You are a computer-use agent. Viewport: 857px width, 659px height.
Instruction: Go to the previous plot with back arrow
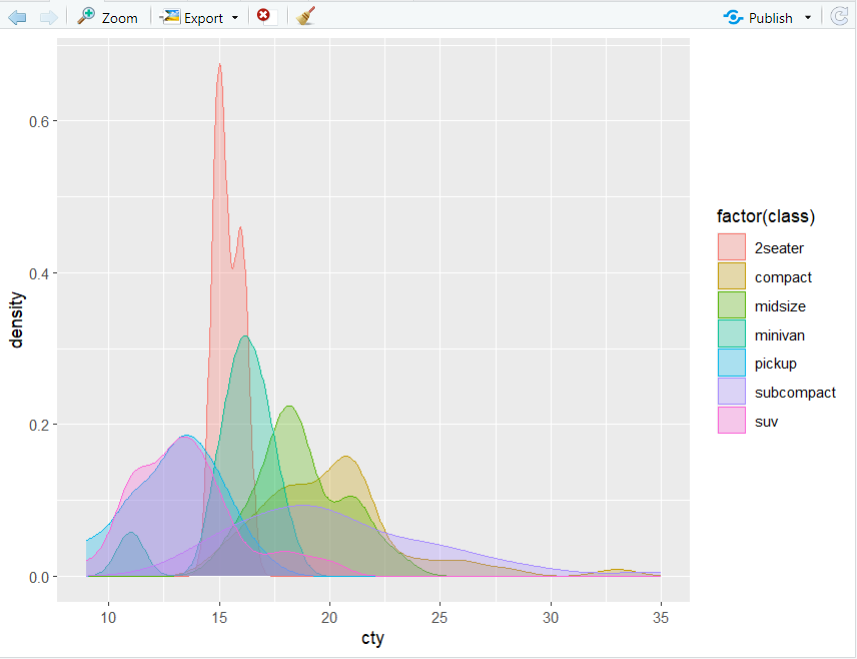pyautogui.click(x=17, y=17)
